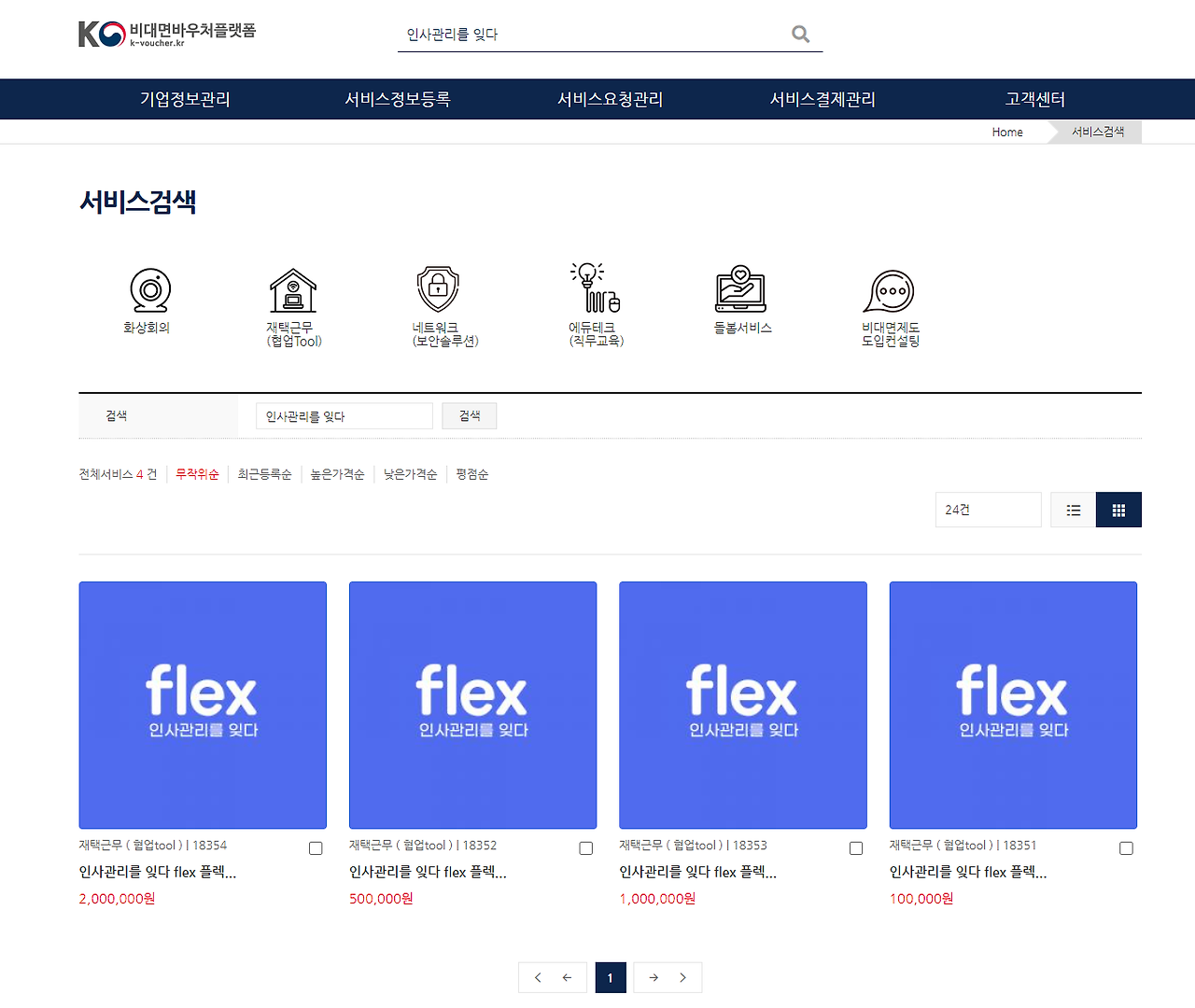1195x1008 pixels.
Task: Click the 1,000,000원 price text
Action: (x=657, y=899)
